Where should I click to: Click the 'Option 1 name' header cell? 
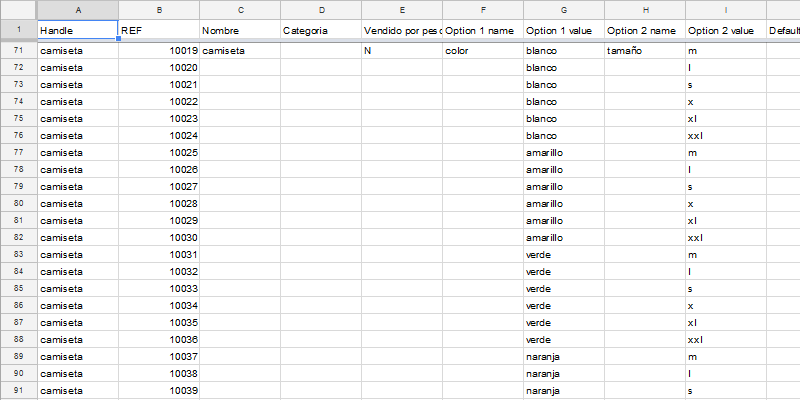[x=483, y=30]
